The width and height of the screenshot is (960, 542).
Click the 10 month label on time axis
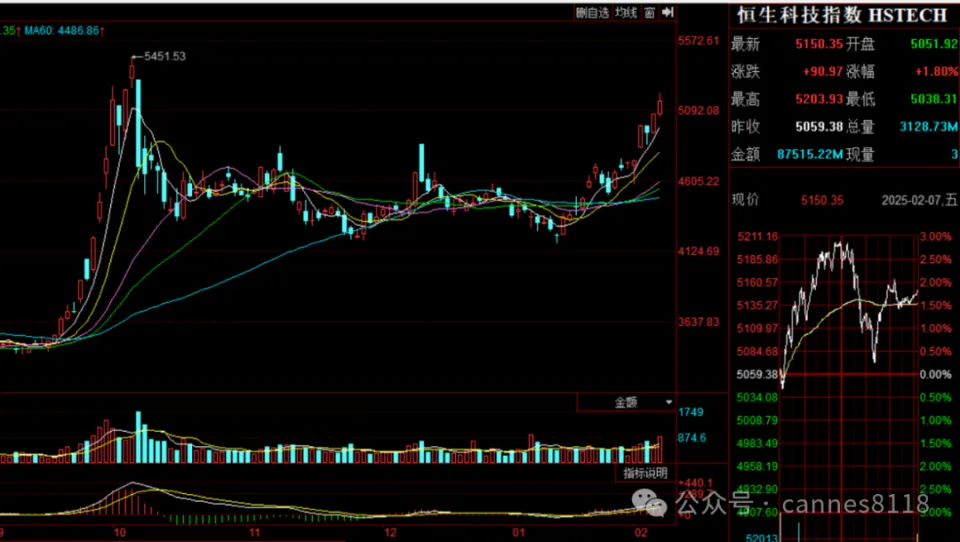click(x=119, y=530)
